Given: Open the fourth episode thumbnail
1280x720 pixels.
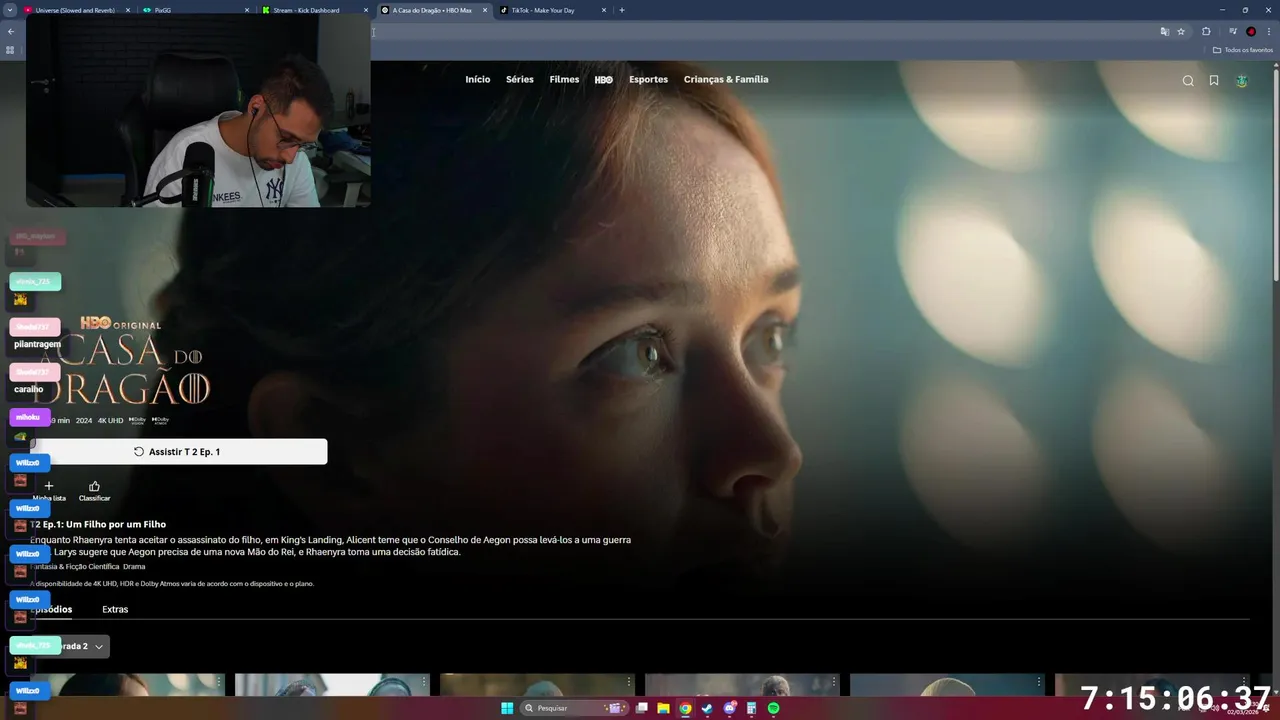Looking at the screenshot, I should point(742,684).
